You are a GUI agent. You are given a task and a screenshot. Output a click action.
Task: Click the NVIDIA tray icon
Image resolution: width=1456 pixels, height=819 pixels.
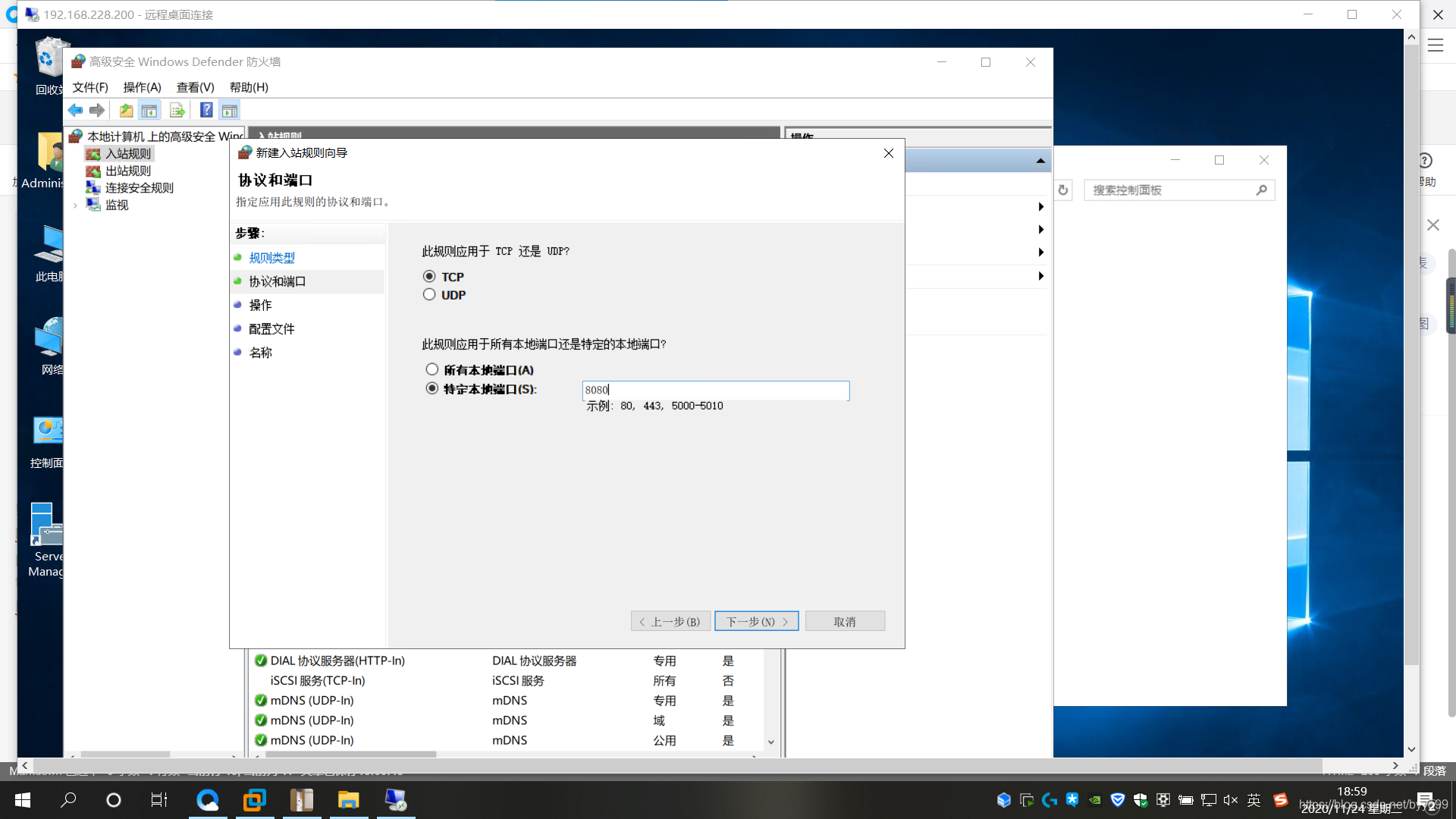click(1095, 800)
